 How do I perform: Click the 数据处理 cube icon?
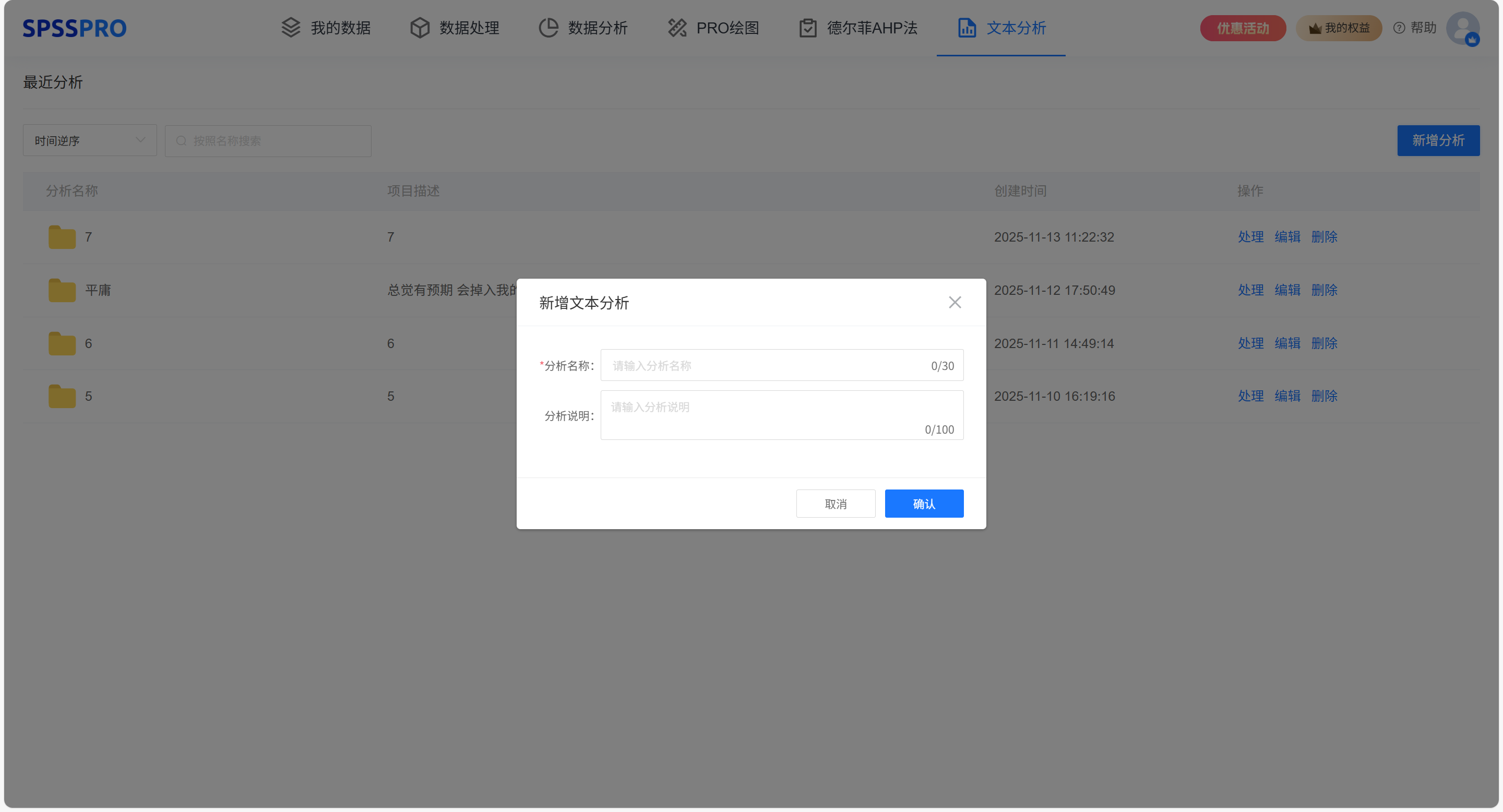(x=420, y=28)
